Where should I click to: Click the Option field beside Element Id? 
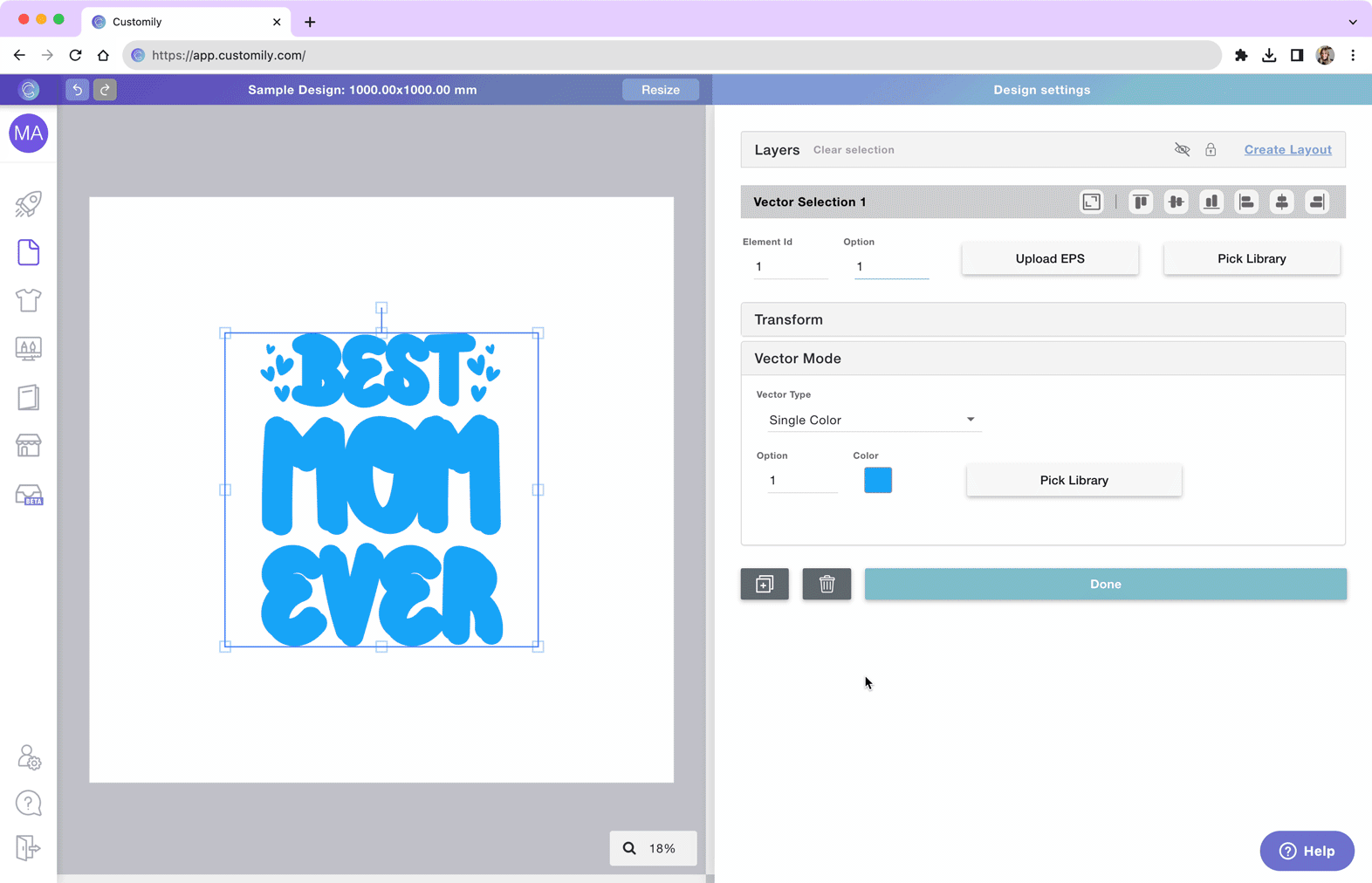[891, 267]
